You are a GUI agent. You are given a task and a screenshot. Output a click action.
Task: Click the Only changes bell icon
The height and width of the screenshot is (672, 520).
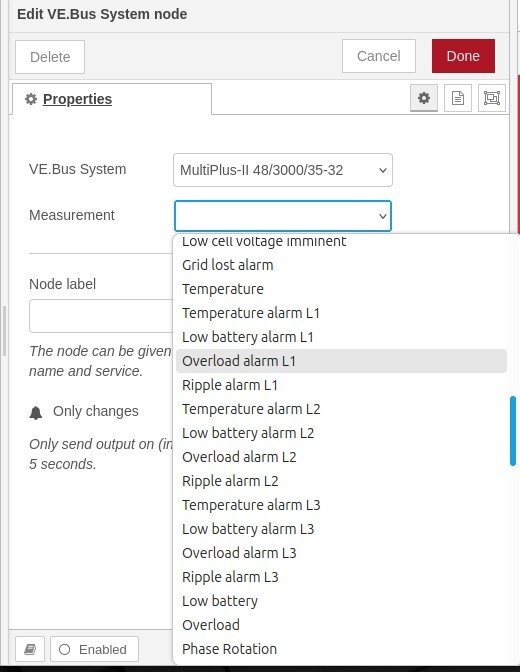click(x=36, y=412)
